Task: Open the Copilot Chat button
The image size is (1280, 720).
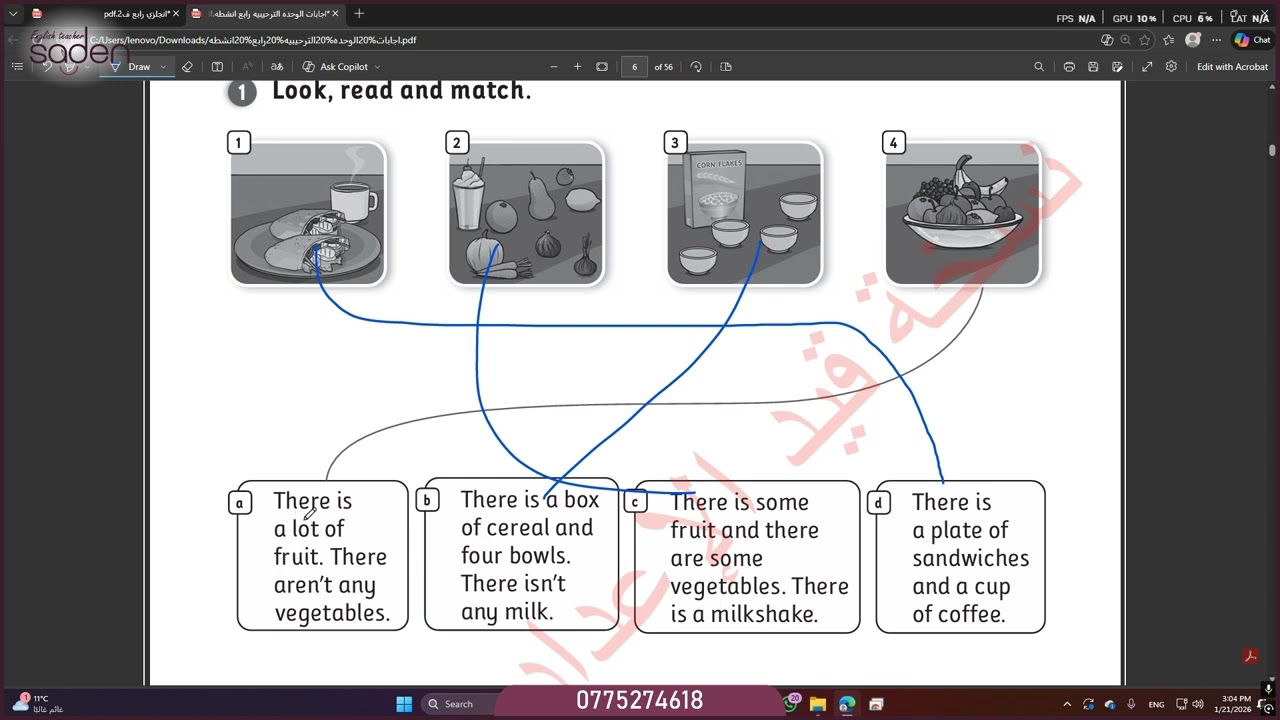Action: (x=1252, y=40)
